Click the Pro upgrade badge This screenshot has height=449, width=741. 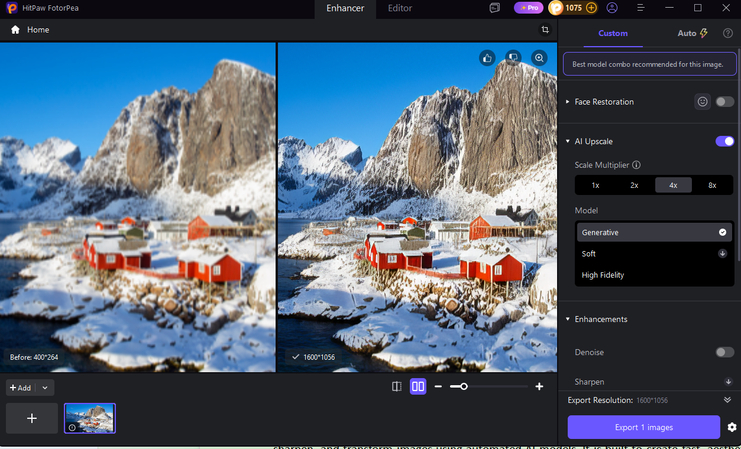(x=529, y=8)
